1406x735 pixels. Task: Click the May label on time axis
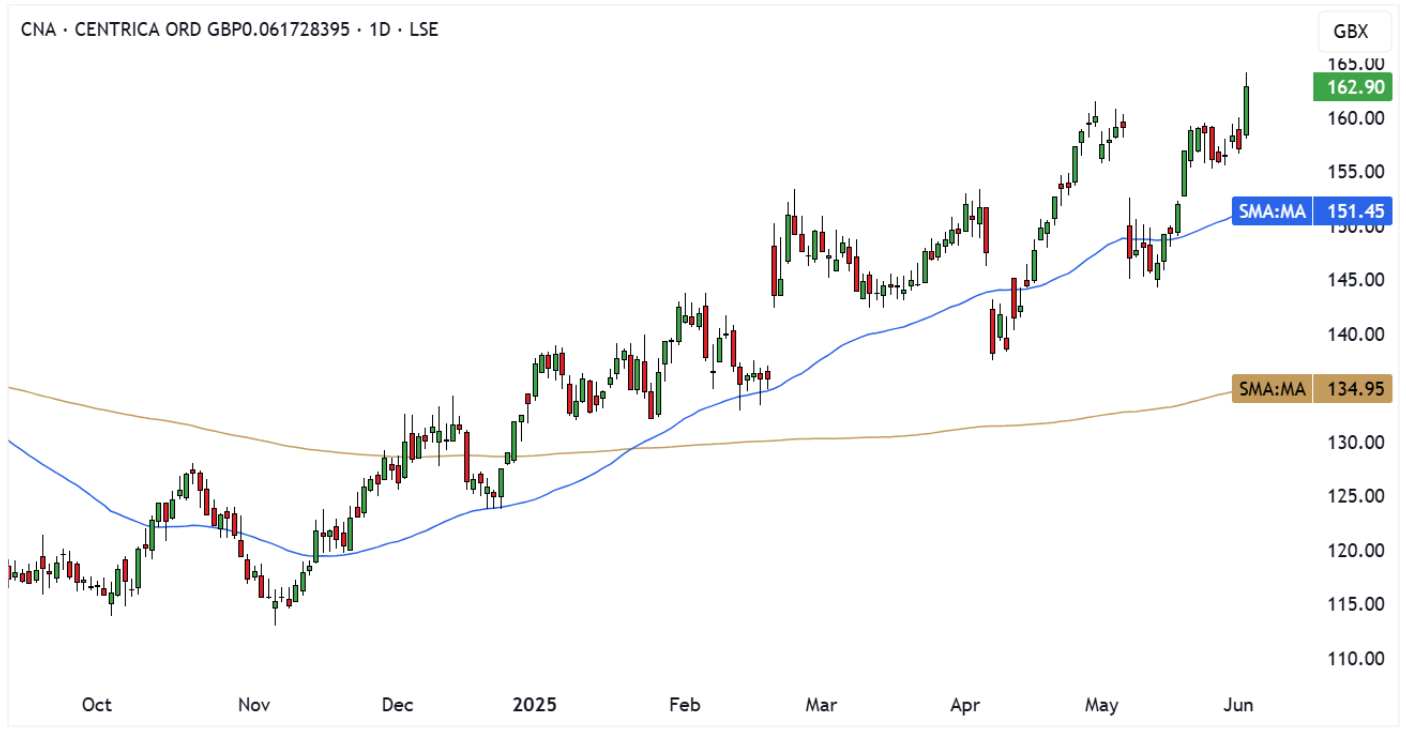tap(1101, 705)
